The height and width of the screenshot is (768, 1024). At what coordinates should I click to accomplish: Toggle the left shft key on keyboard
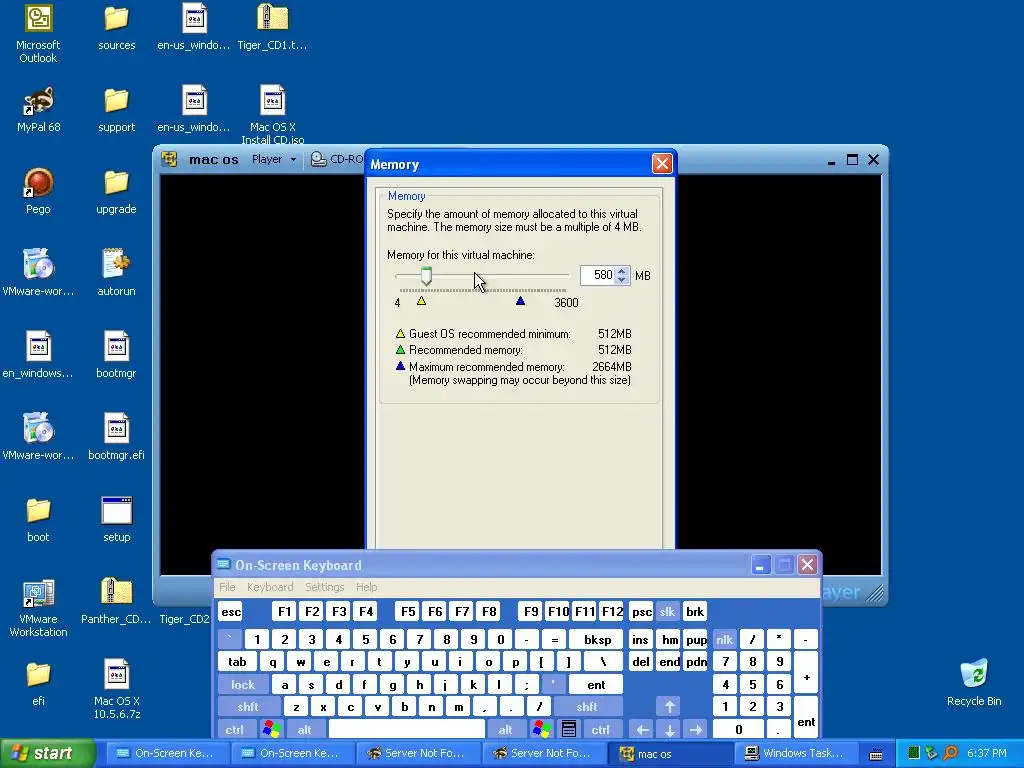point(248,707)
